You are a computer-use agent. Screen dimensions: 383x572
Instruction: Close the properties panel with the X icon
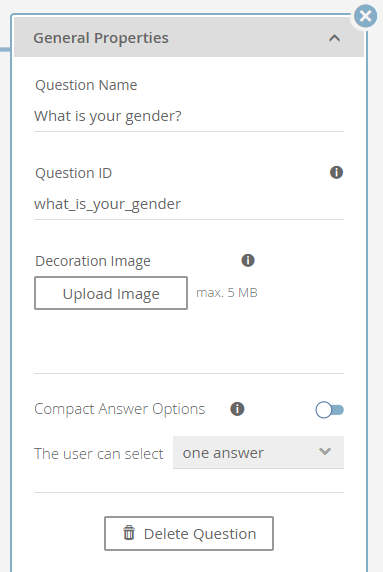(365, 16)
